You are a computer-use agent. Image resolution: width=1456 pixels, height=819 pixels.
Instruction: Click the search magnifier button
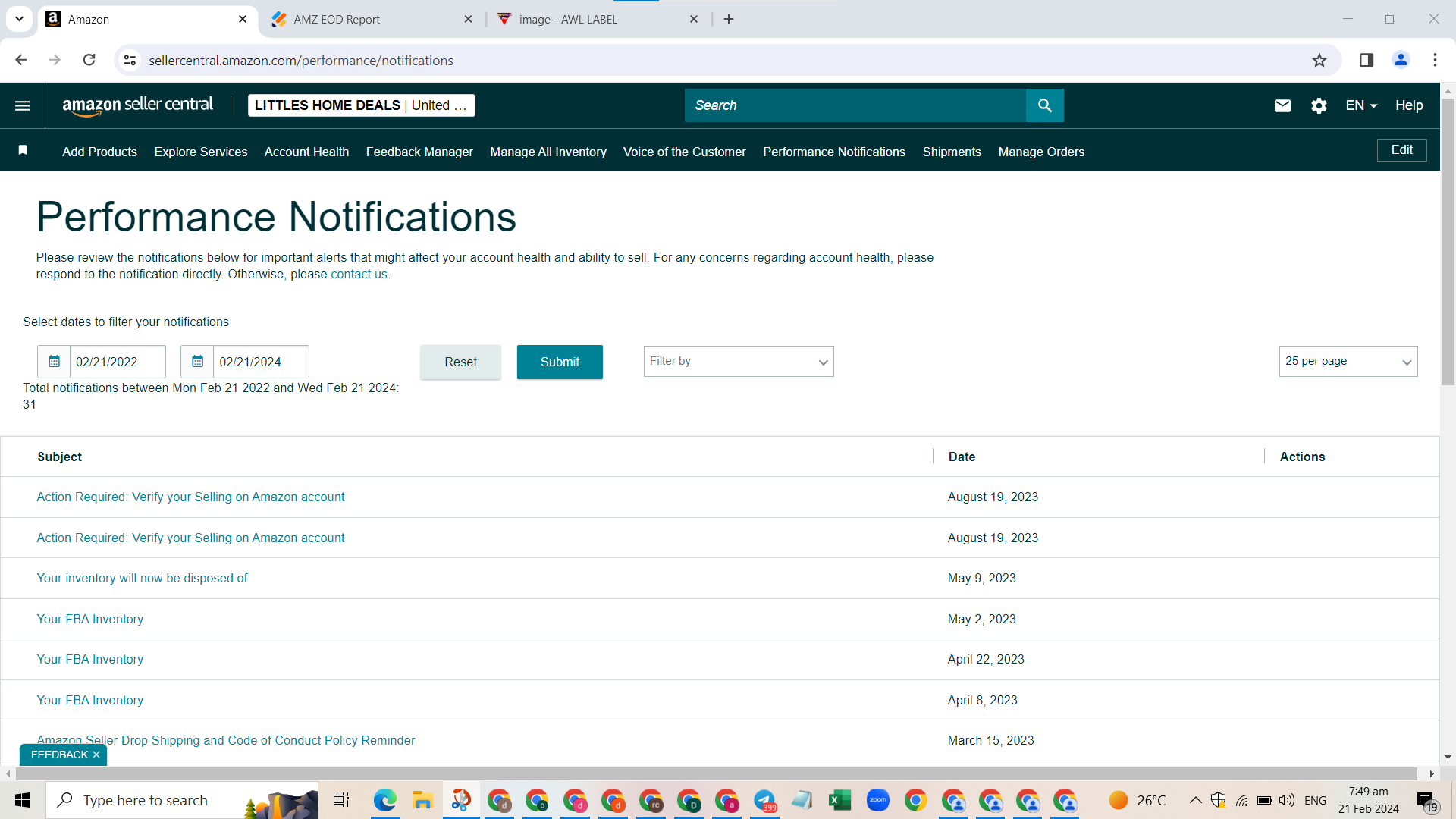1044,105
